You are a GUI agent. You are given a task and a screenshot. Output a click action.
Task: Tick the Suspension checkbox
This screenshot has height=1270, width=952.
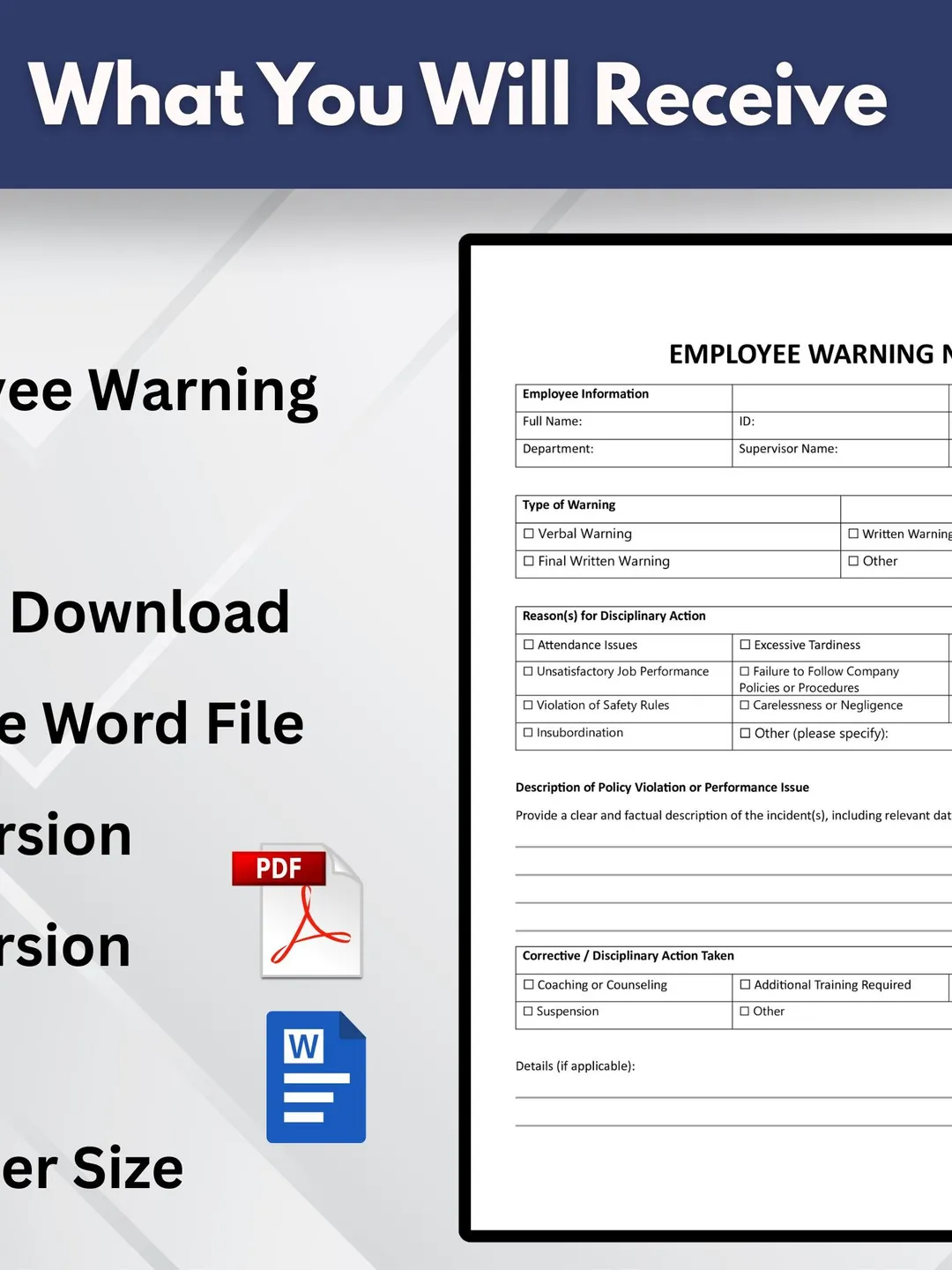click(529, 1011)
